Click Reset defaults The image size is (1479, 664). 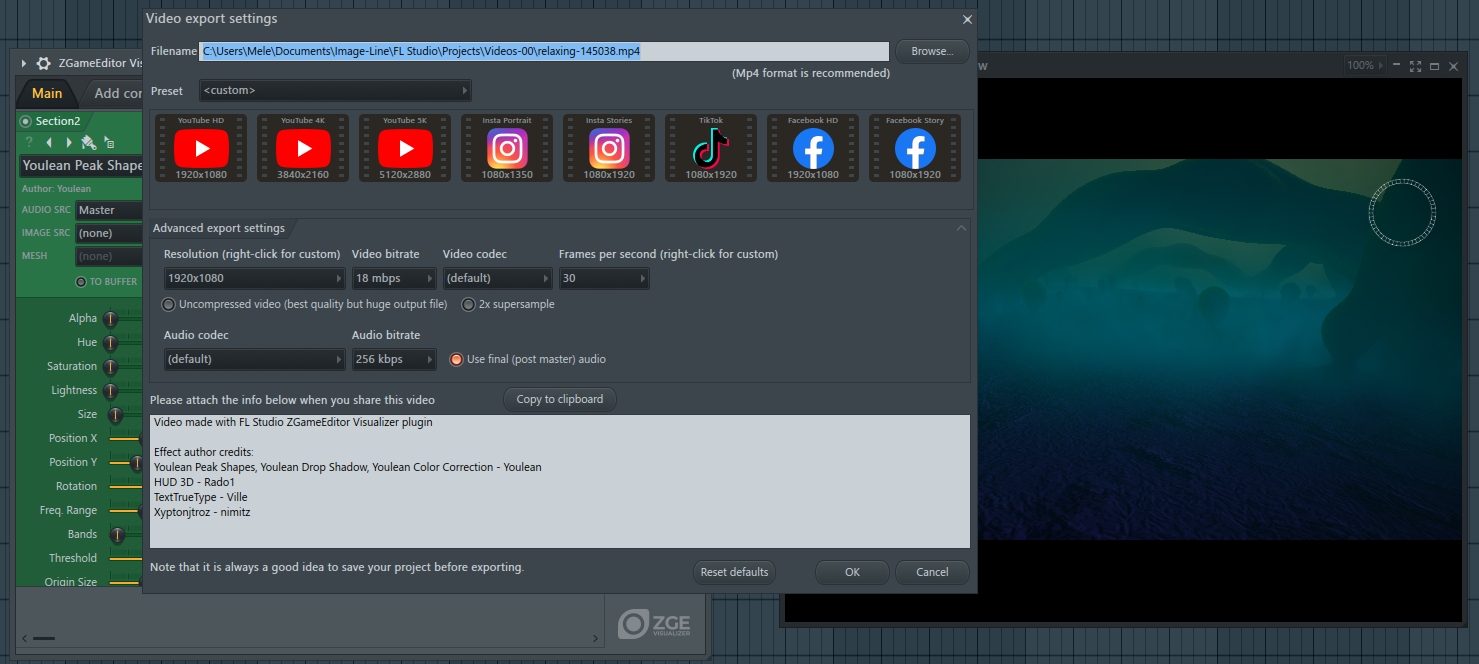coord(734,572)
